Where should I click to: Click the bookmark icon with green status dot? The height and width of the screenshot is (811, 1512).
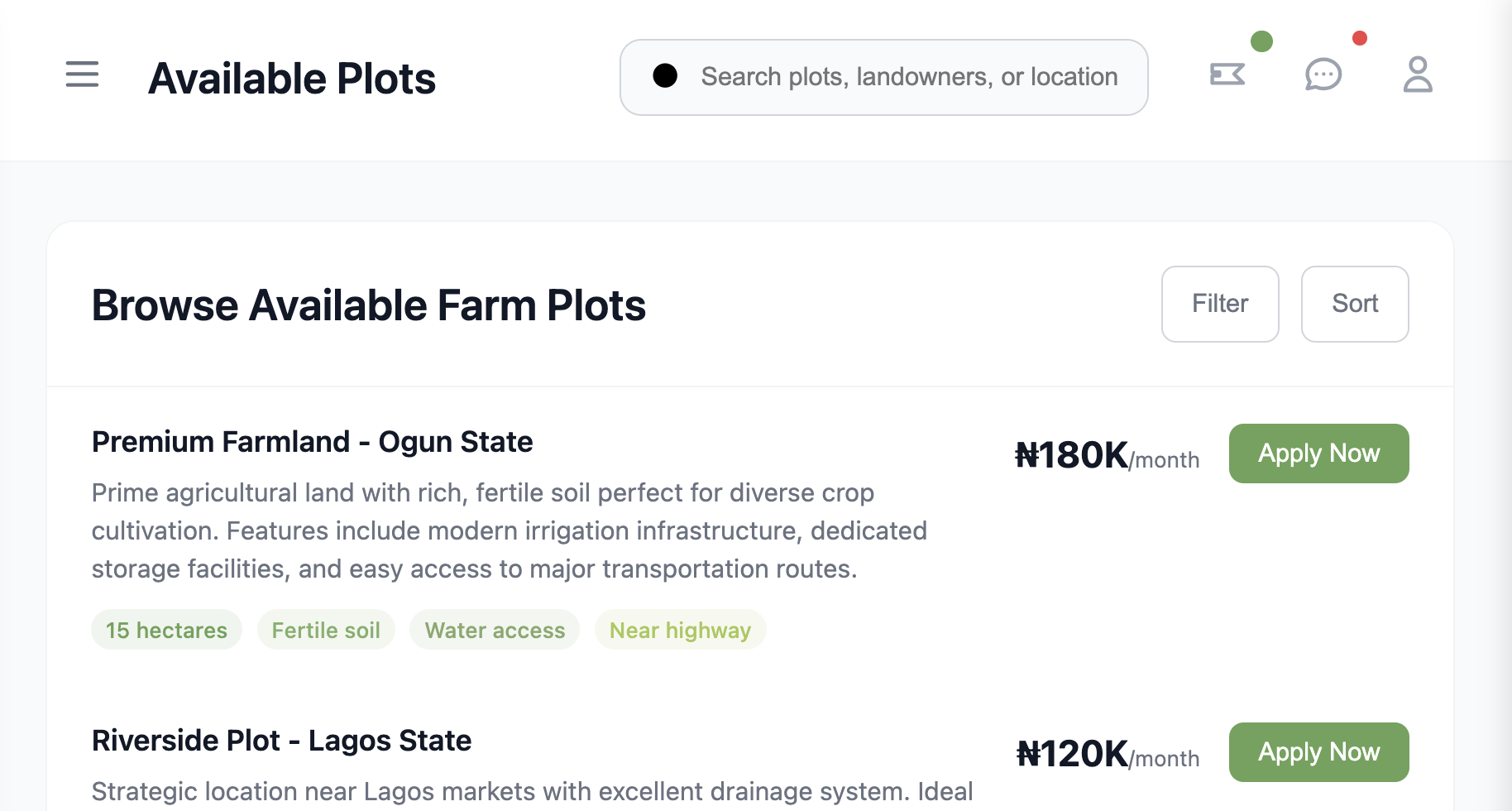click(1227, 74)
